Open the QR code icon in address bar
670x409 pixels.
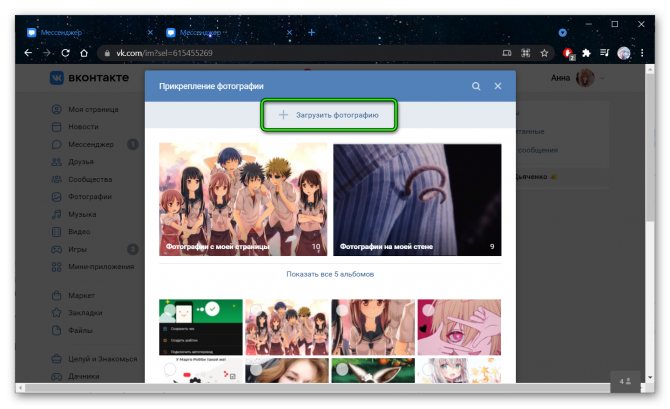[526, 53]
